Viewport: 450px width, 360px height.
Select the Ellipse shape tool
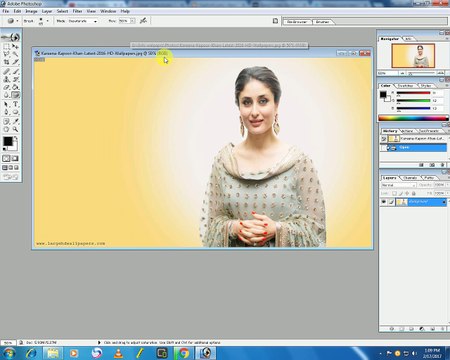(x=15, y=112)
